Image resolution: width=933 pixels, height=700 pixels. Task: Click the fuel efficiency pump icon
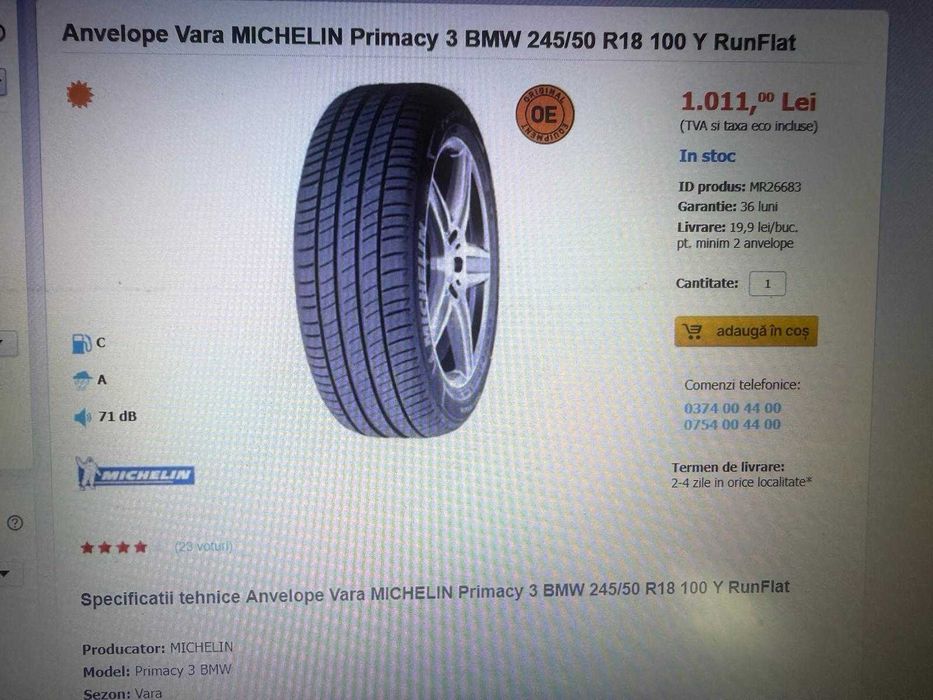click(x=81, y=343)
